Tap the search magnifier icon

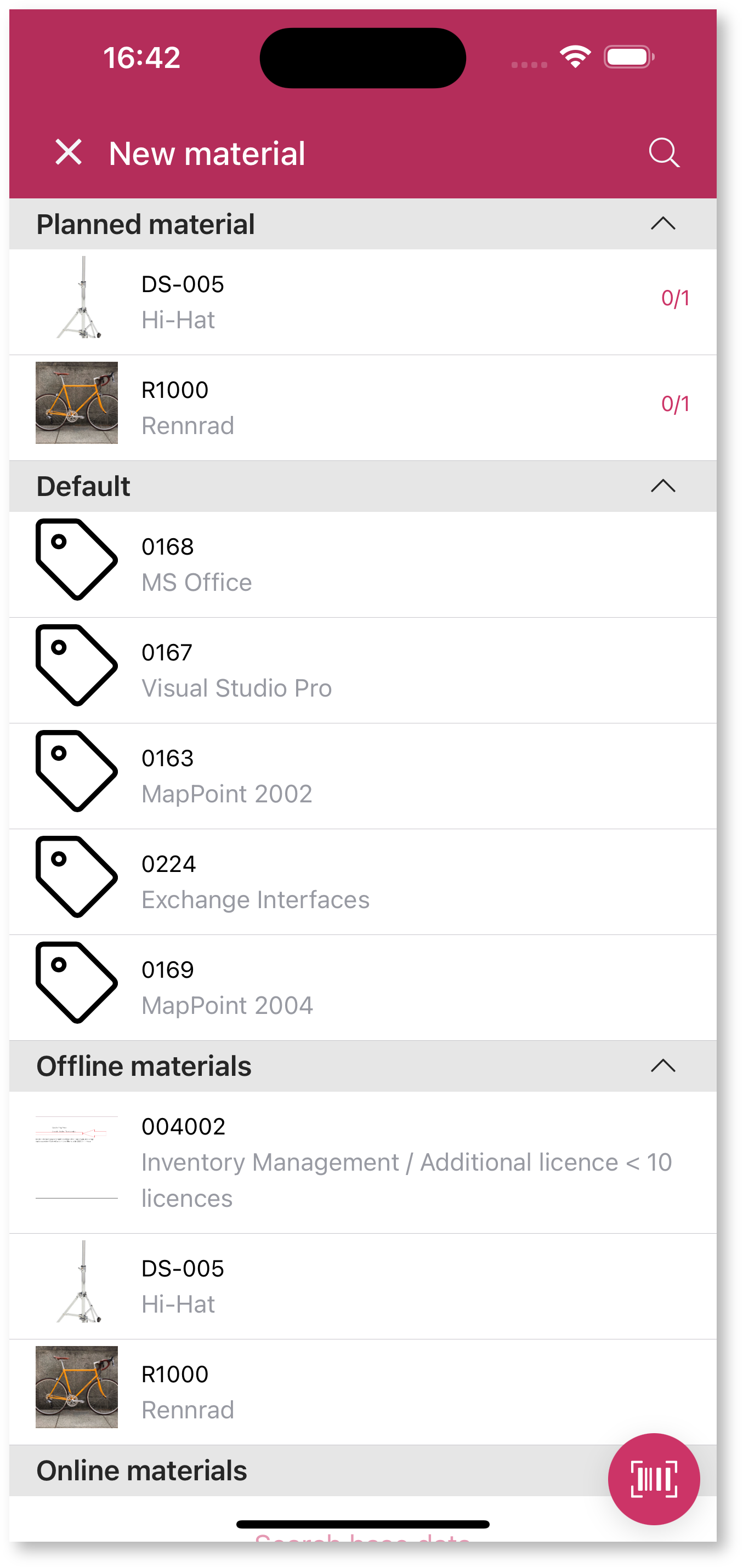[664, 152]
